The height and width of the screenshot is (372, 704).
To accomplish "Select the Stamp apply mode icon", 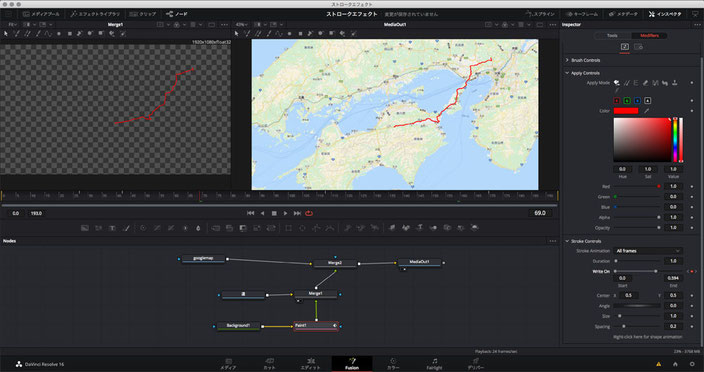I will click(675, 83).
